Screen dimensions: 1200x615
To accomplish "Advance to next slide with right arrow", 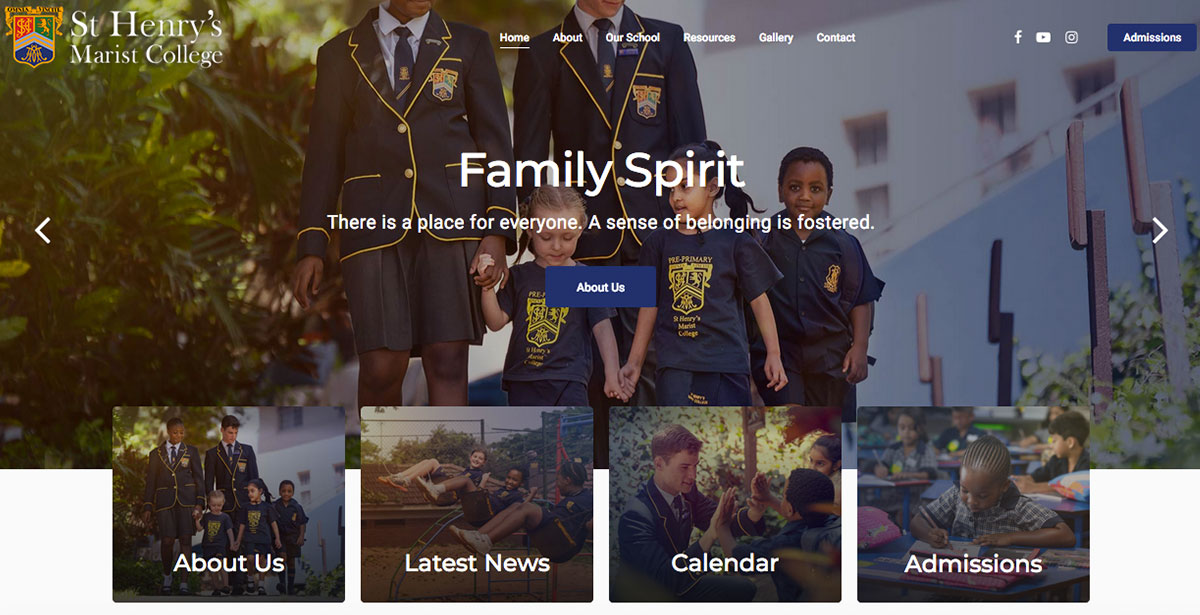I will (x=1160, y=230).
